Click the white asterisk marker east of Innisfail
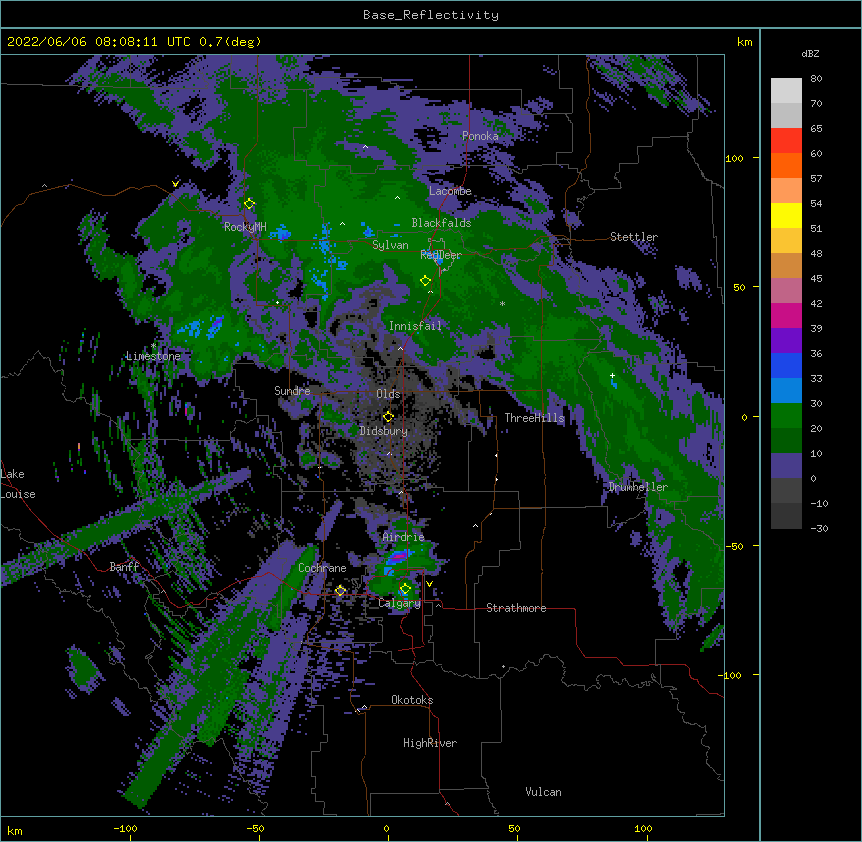The image size is (862, 842). (x=502, y=303)
